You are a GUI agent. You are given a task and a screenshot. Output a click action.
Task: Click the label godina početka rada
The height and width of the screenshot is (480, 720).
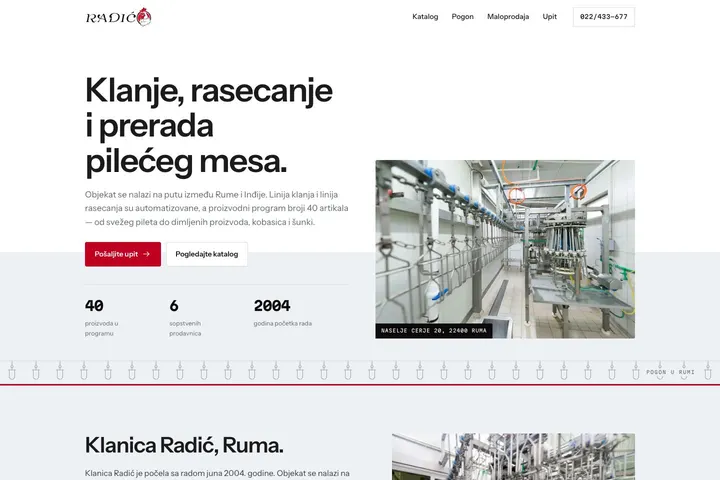coord(282,323)
